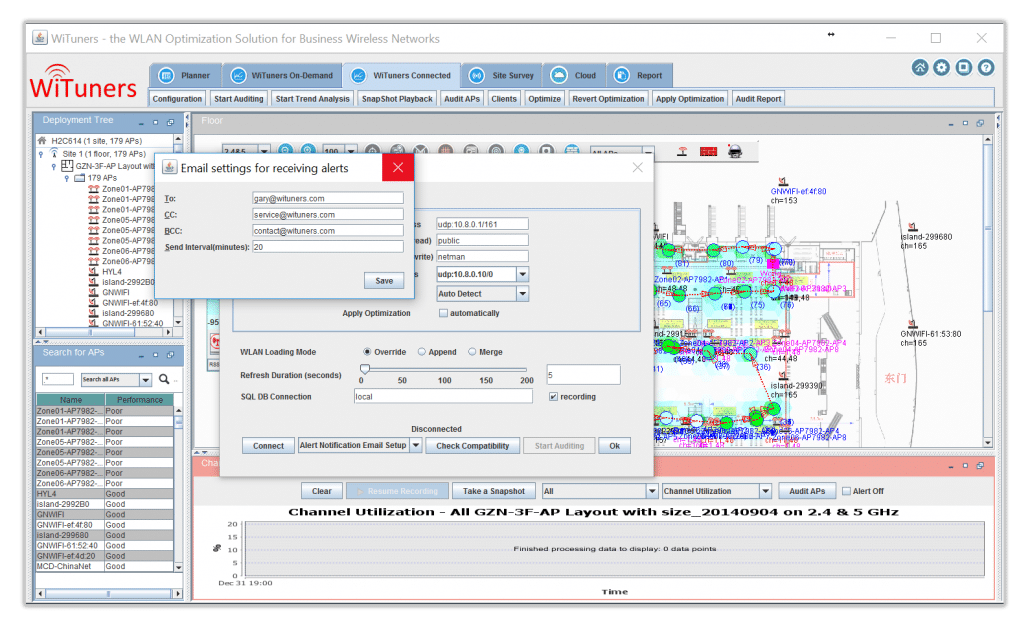Open the Auto Detect dropdown
Viewport: 1030px width, 628px height.
pos(523,294)
